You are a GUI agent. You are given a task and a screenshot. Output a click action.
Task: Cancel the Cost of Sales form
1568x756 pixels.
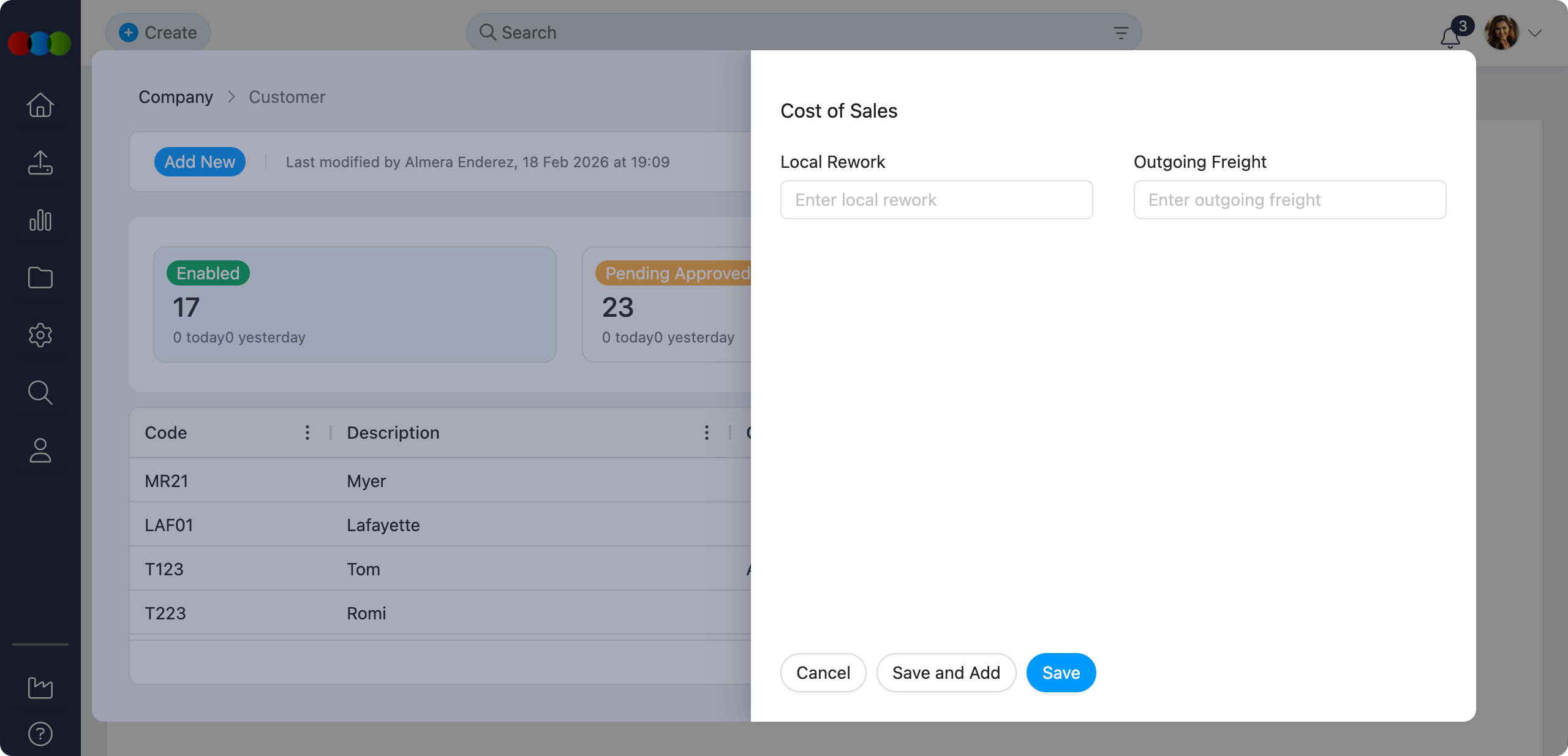[823, 673]
